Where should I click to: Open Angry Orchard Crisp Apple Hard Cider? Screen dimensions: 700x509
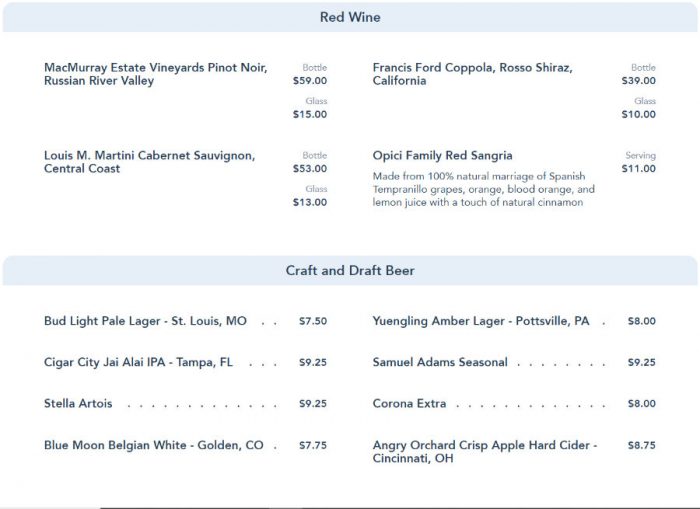click(x=484, y=451)
